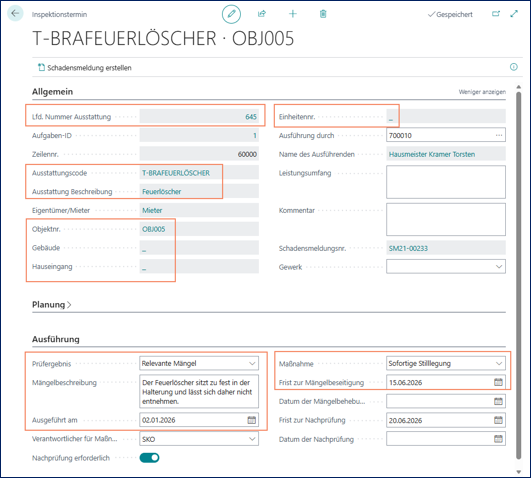Open page in new window icon
Image resolution: width=531 pixels, height=478 pixels.
pos(496,14)
